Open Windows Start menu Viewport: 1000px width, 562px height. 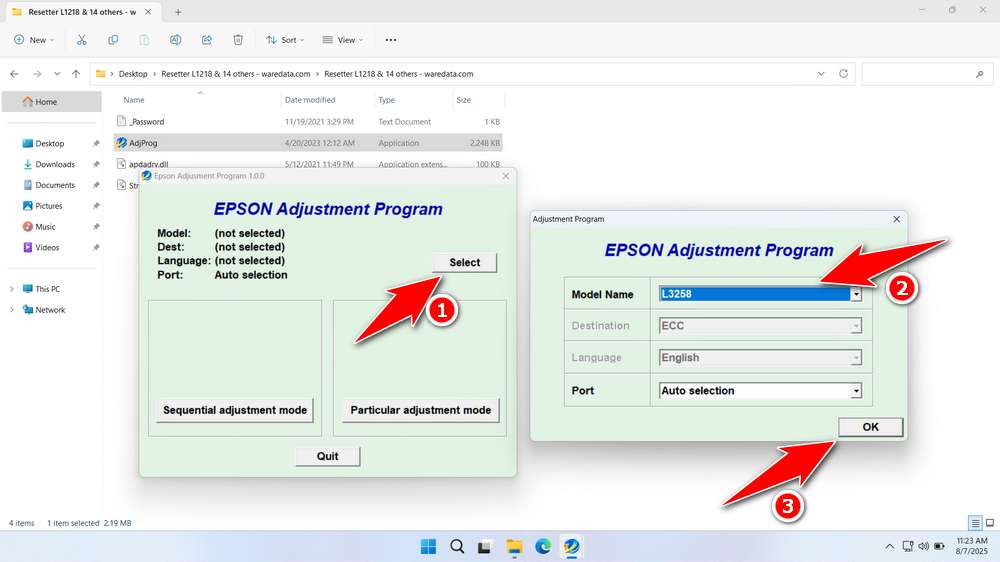[429, 547]
